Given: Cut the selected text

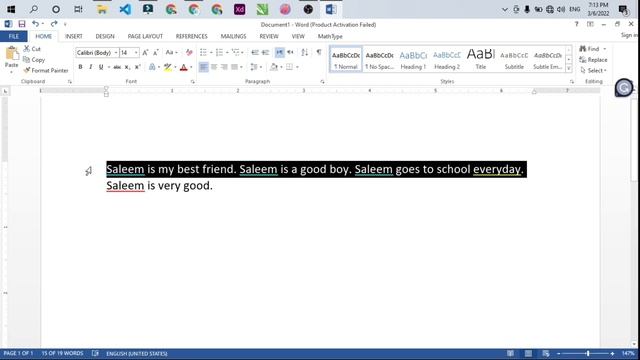Looking at the screenshot, I should pos(32,49).
